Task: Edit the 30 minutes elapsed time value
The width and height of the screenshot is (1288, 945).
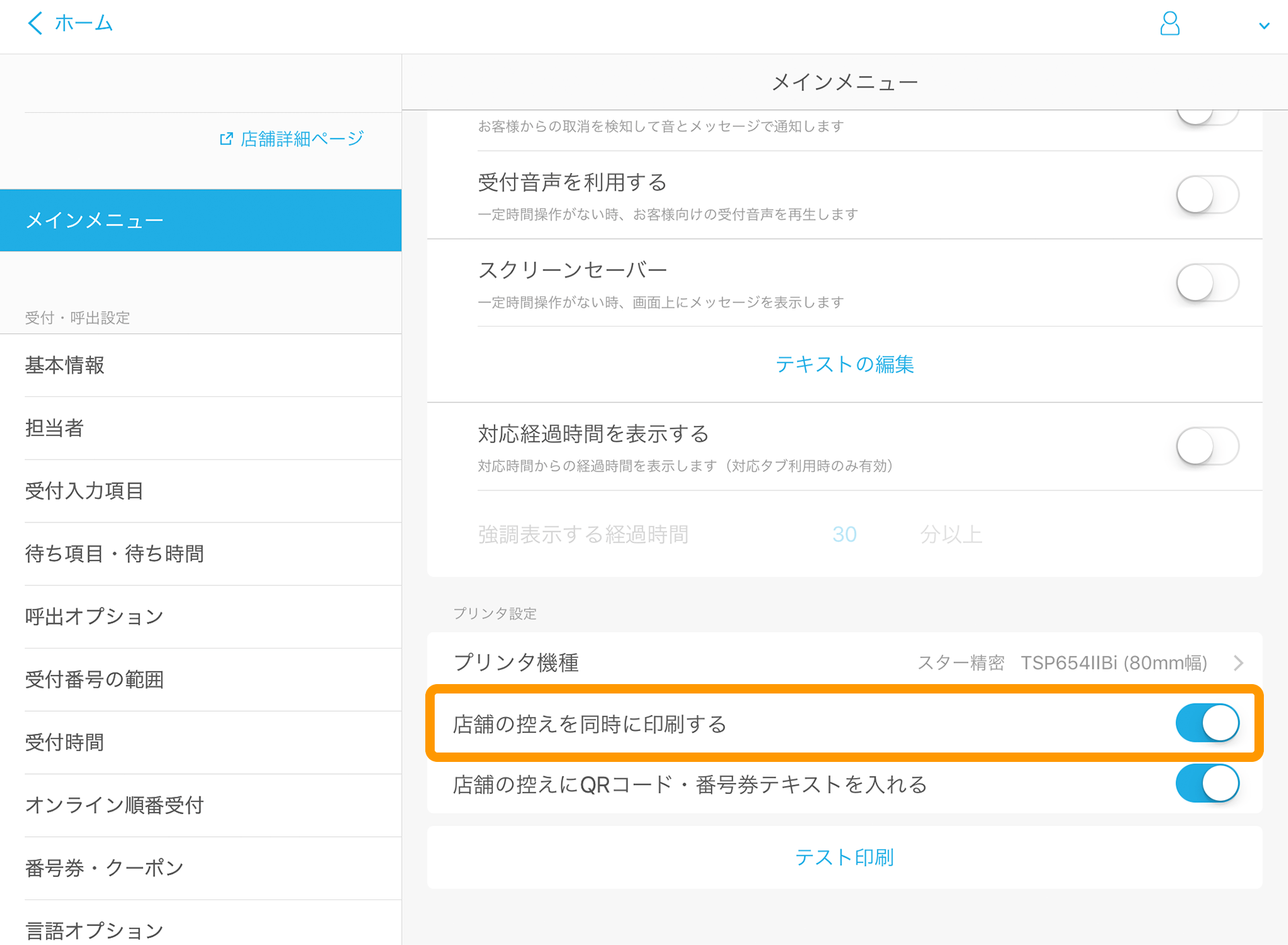Action: tap(844, 535)
